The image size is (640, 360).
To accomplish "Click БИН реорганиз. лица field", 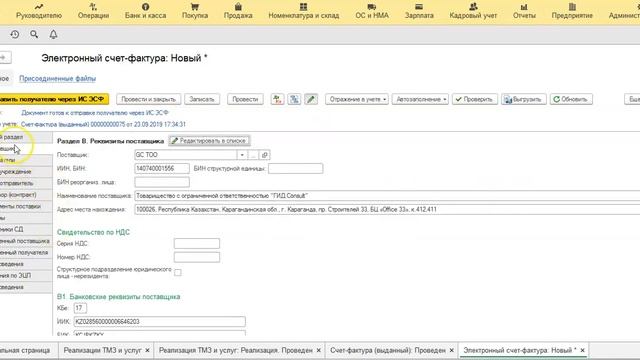I will (162, 182).
